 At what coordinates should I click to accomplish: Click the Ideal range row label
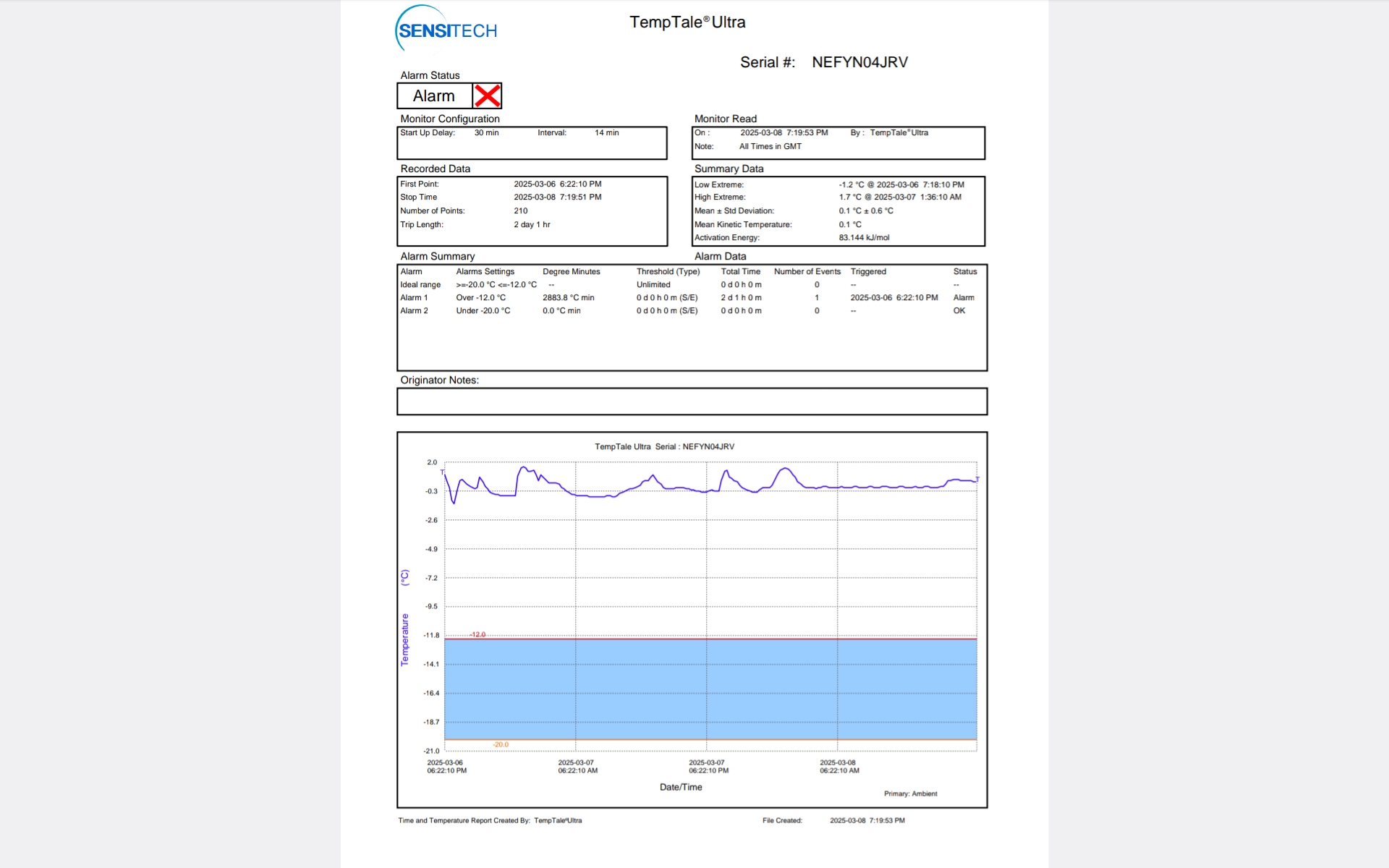point(420,285)
